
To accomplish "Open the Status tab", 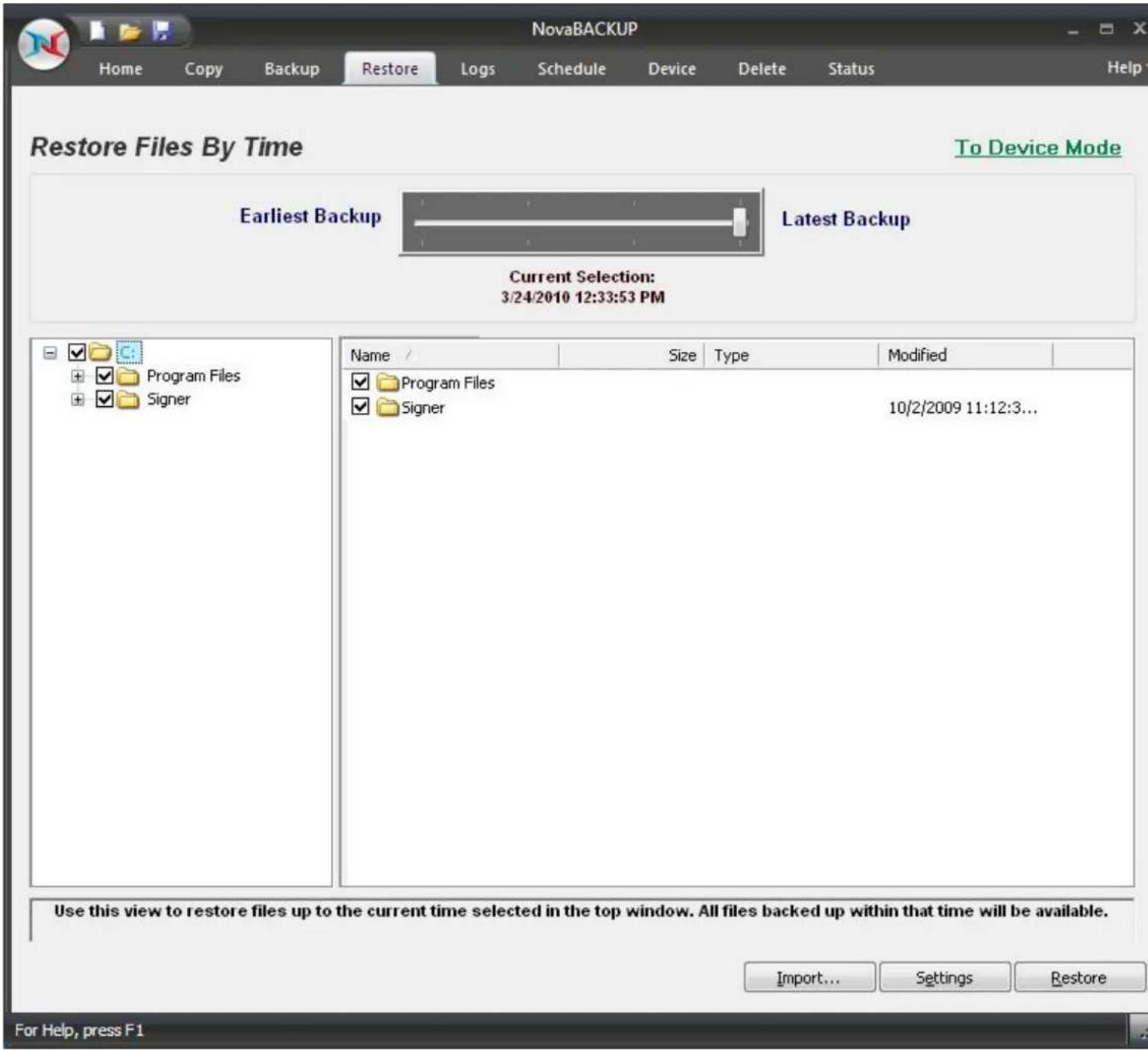I will 851,69.
